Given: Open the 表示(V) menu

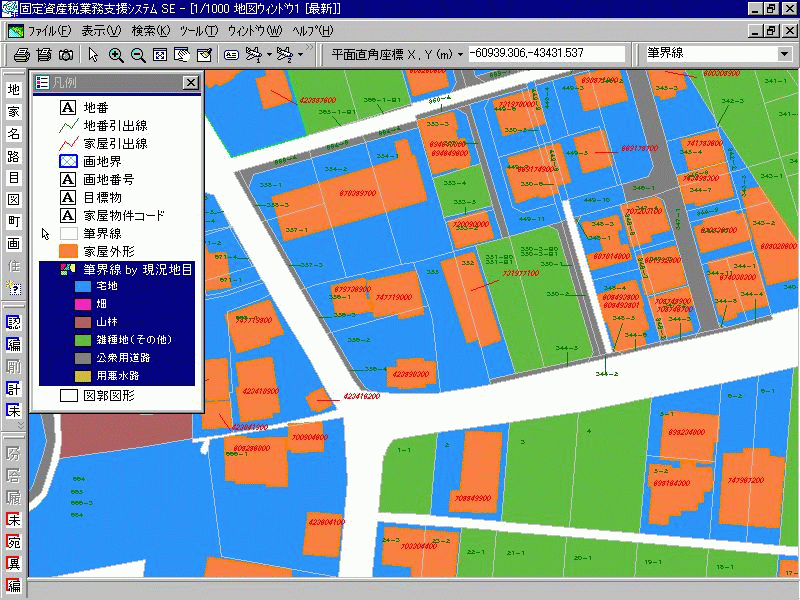Looking at the screenshot, I should pos(100,31).
